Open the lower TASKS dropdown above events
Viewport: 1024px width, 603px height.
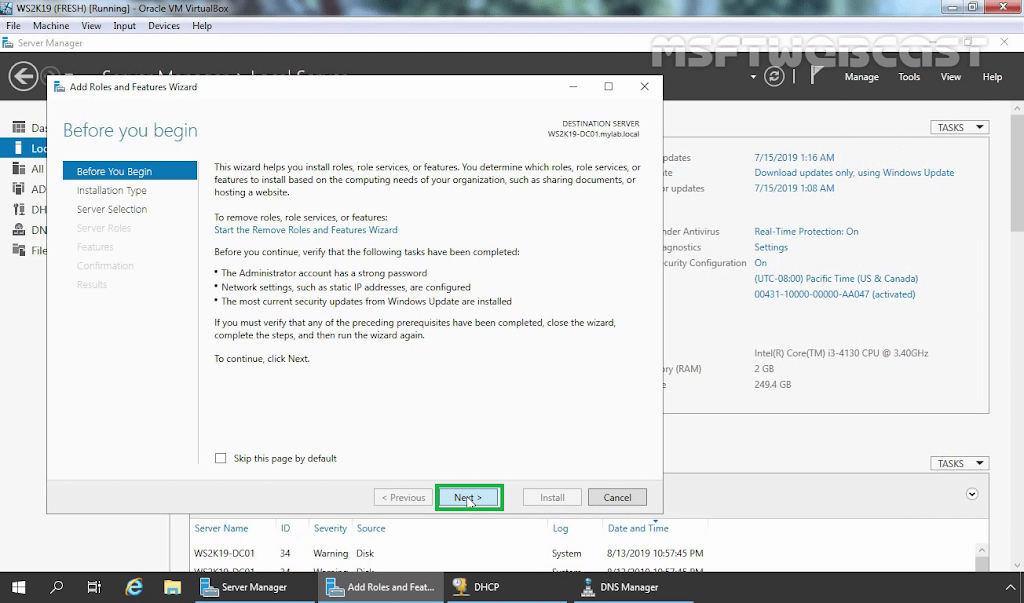(959, 463)
